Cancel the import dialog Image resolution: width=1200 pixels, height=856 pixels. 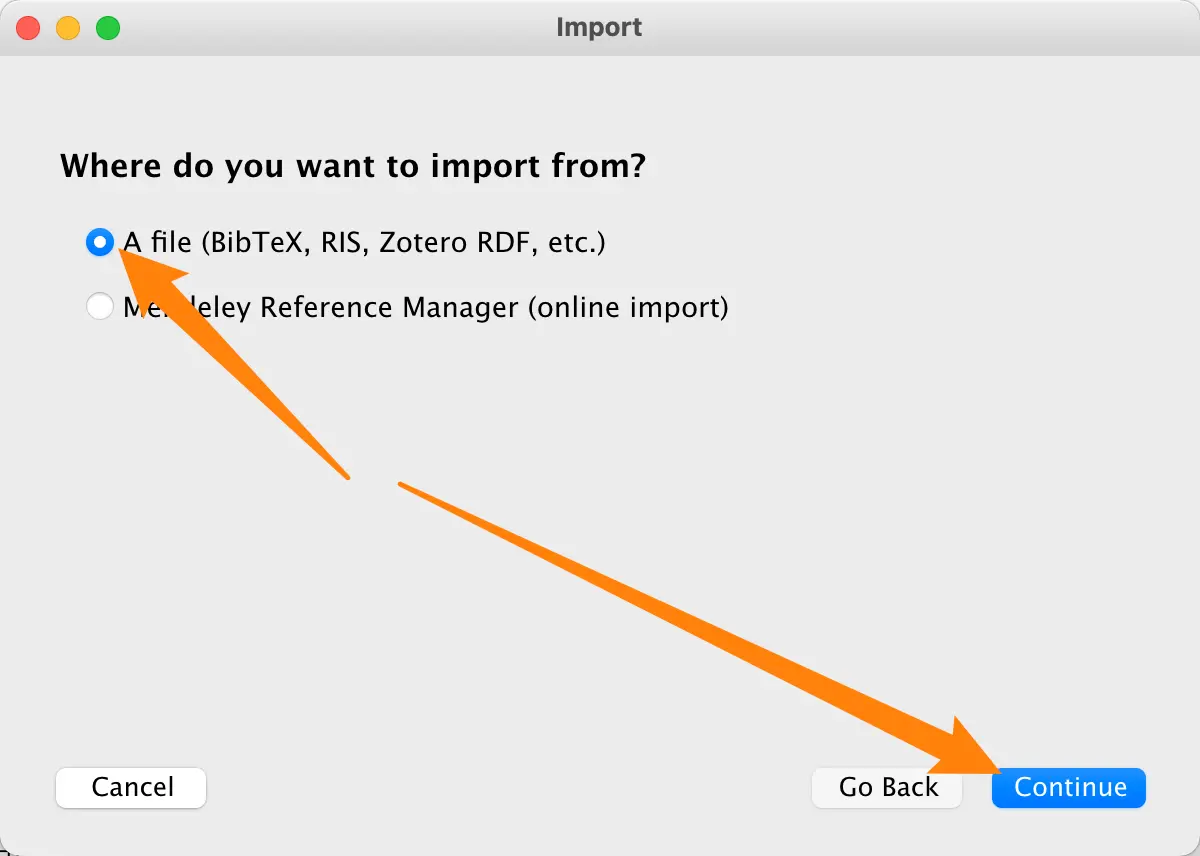[131, 788]
